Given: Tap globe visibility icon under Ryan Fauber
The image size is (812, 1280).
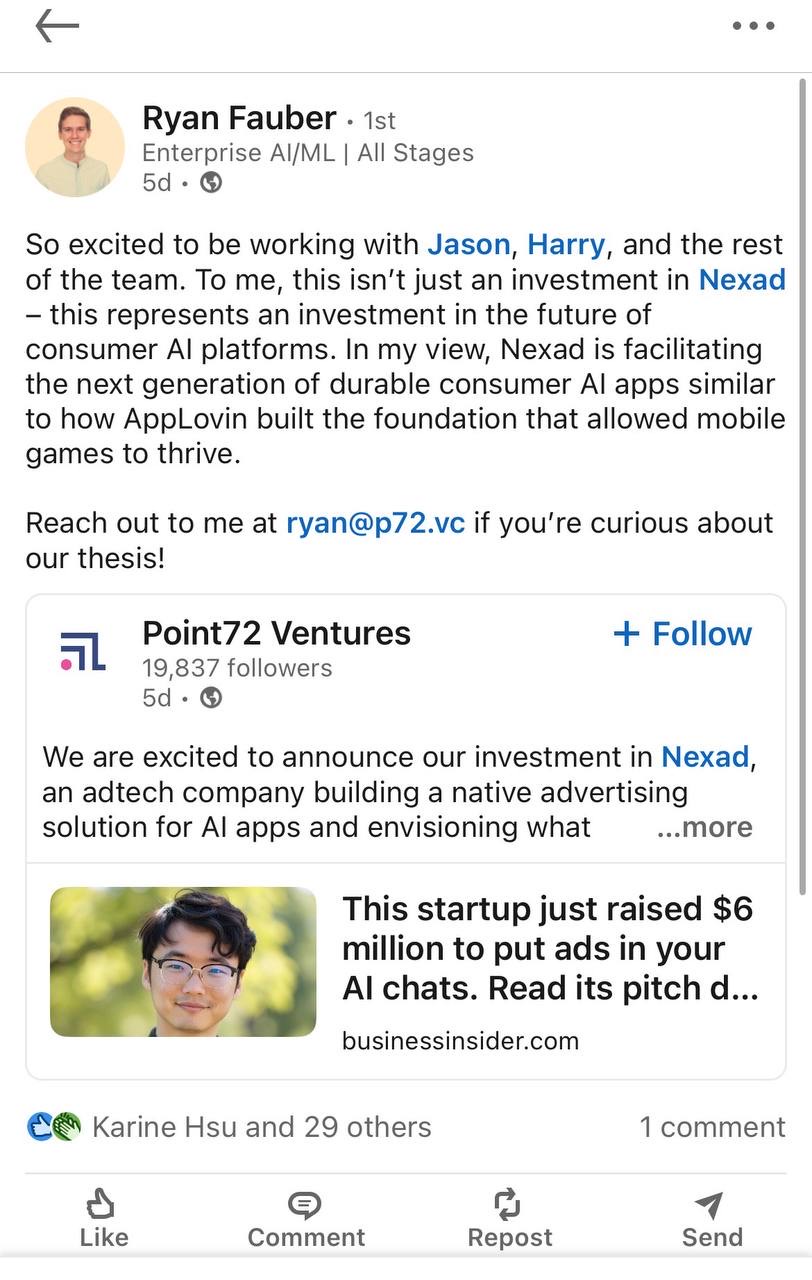Looking at the screenshot, I should click(x=211, y=183).
